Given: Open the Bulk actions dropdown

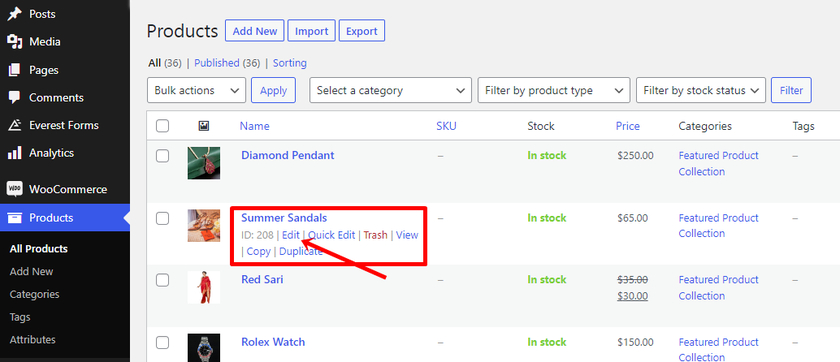Looking at the screenshot, I should tap(196, 90).
